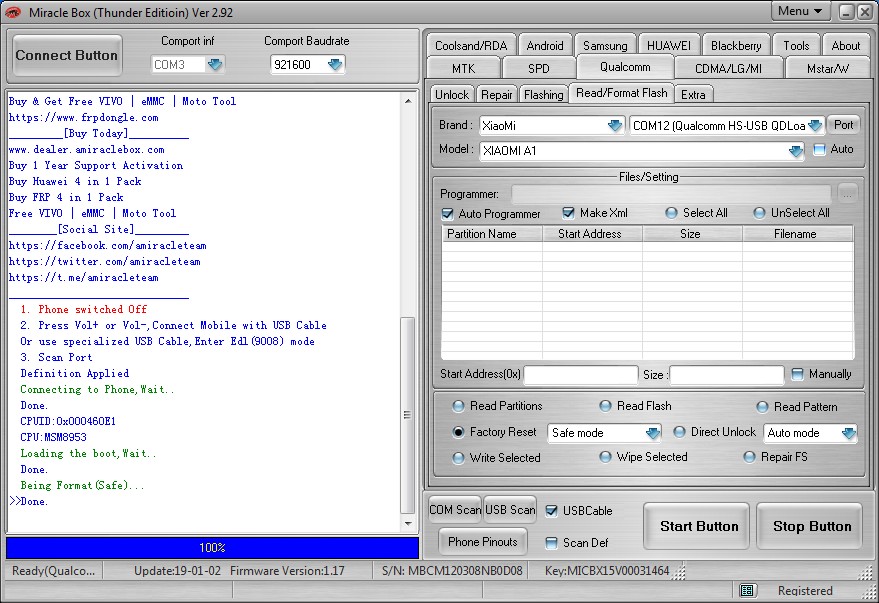Click the Start Address(0x) input field
The image size is (879, 603).
point(581,374)
